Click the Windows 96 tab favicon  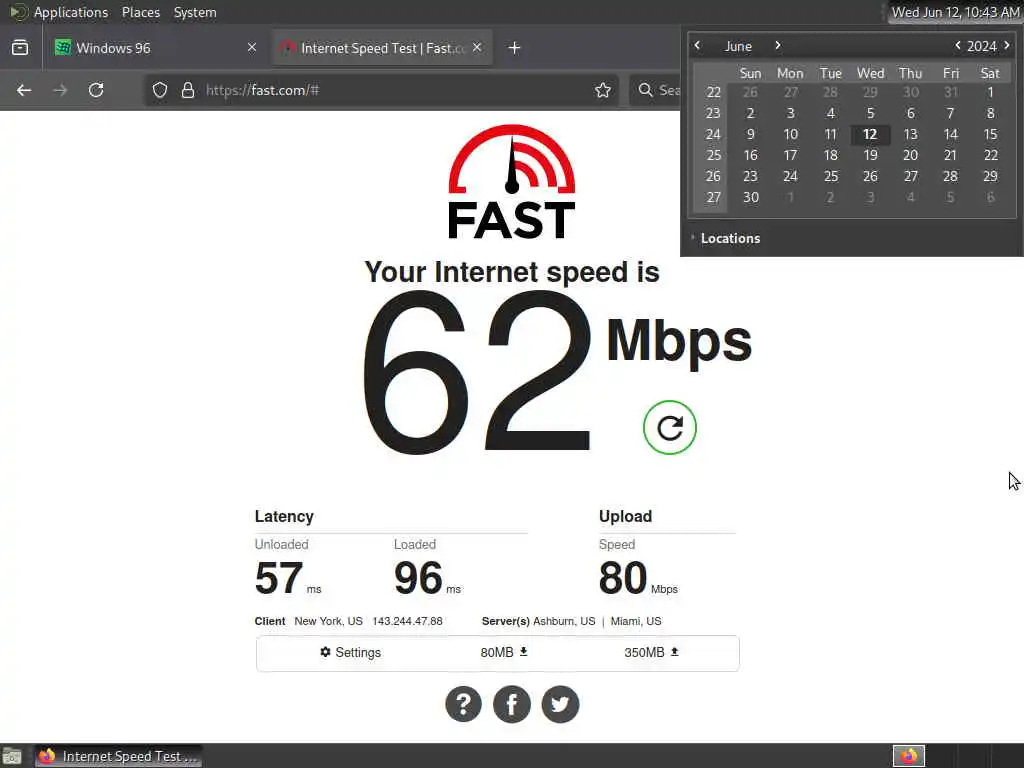click(63, 48)
